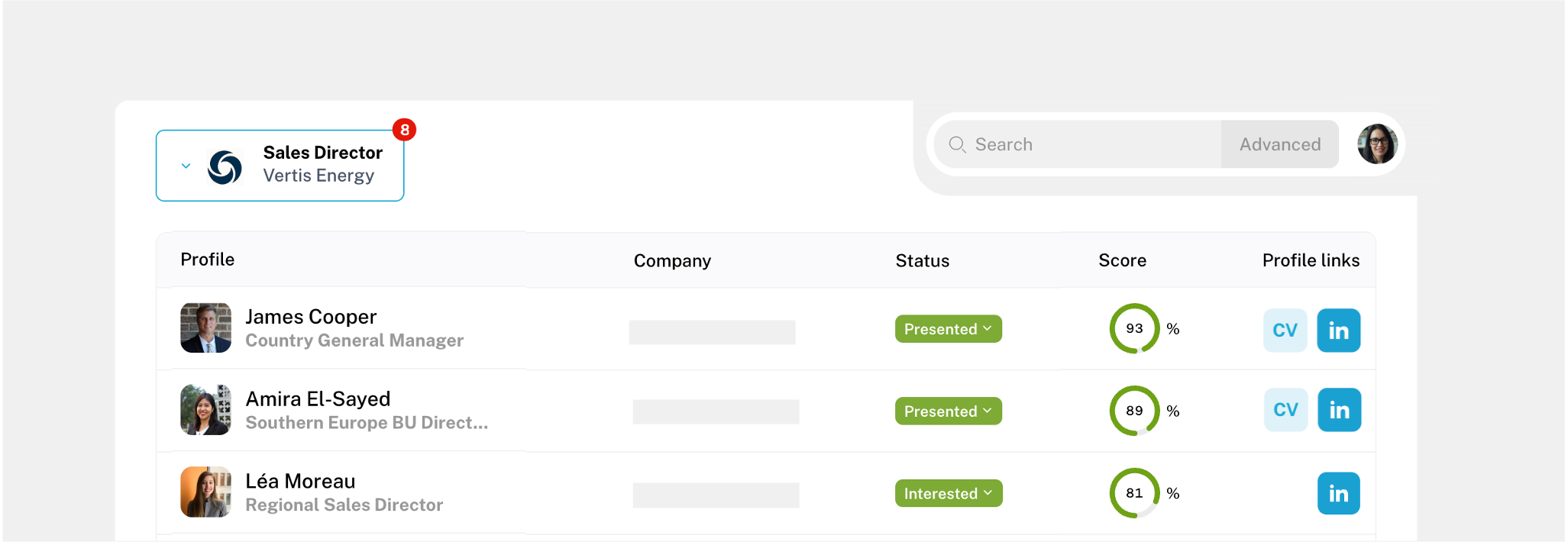Click the Company column header
The width and height of the screenshot is (1568, 542).
[x=672, y=261]
